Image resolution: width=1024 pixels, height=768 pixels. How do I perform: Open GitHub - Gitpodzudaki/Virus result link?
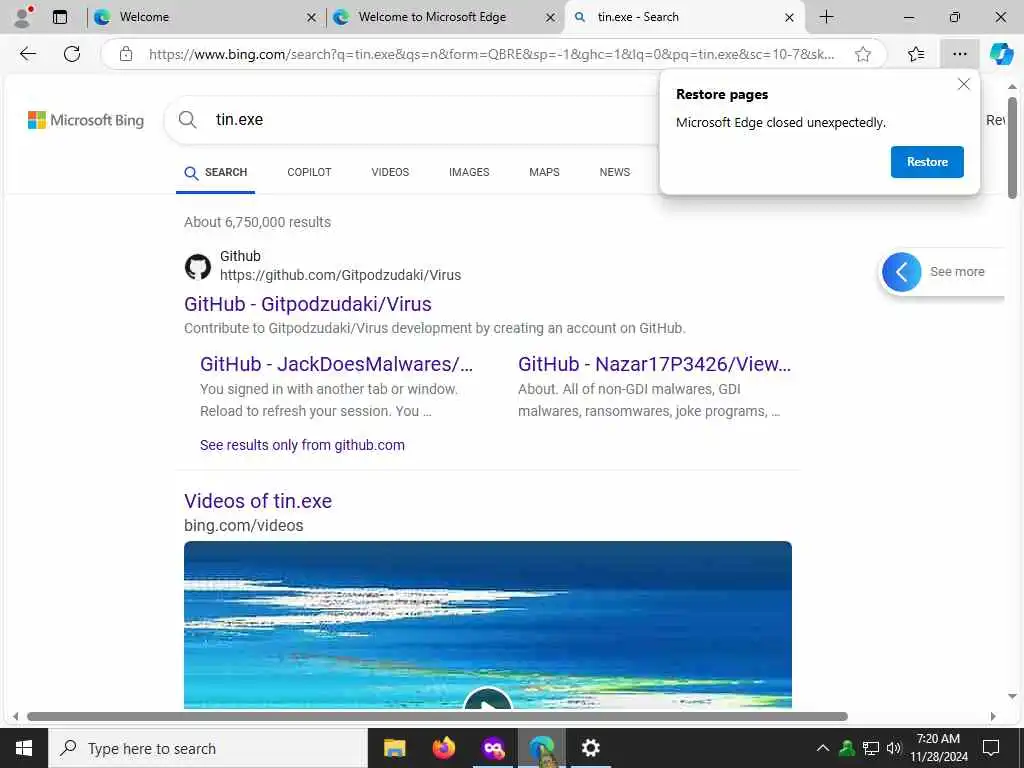point(308,304)
